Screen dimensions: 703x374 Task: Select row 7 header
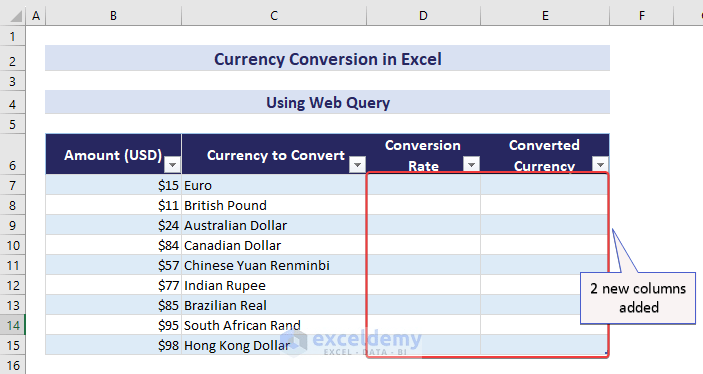click(13, 185)
